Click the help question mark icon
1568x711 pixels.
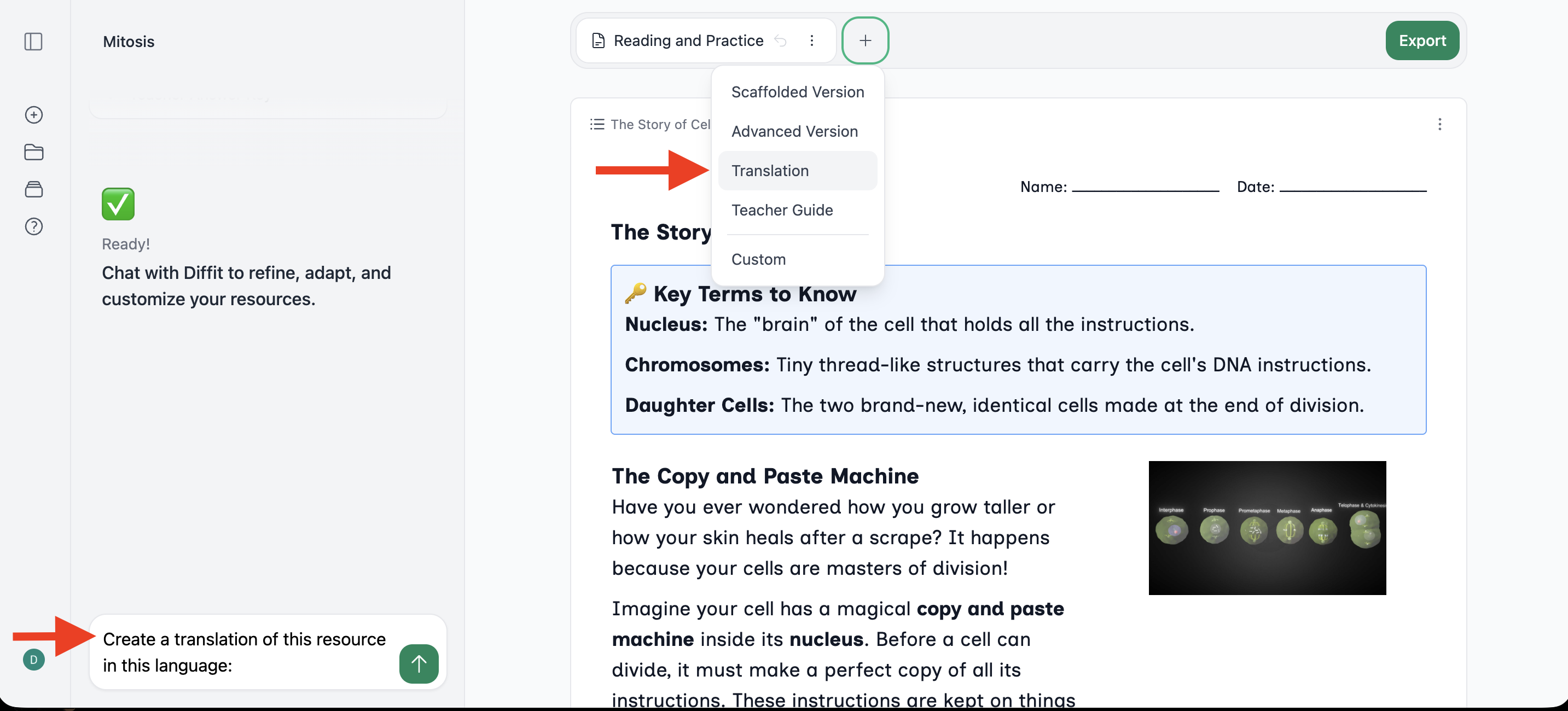[x=33, y=226]
